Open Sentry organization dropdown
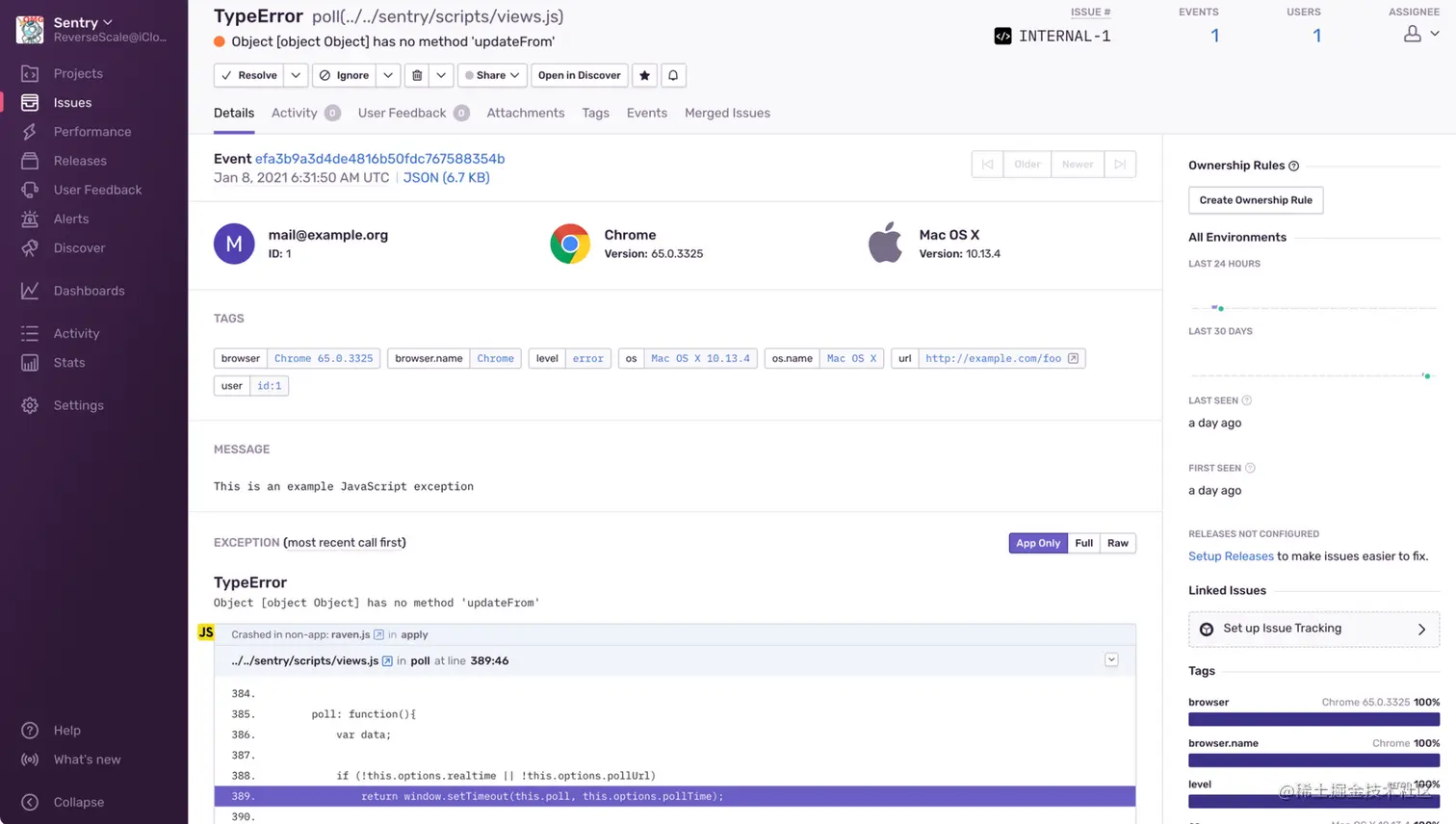The image size is (1456, 824). click(83, 22)
